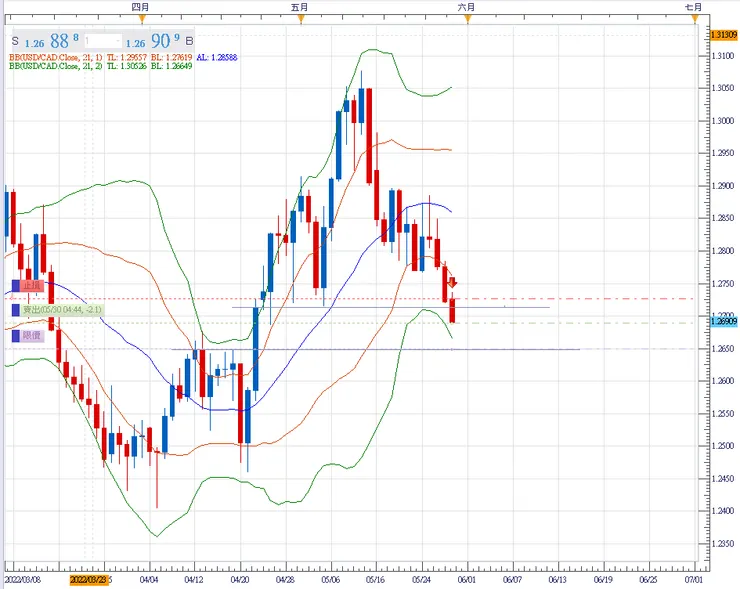This screenshot has width=740, height=589.
Task: Click the 2022/03/08 date on time axis
Action: pos(23,579)
